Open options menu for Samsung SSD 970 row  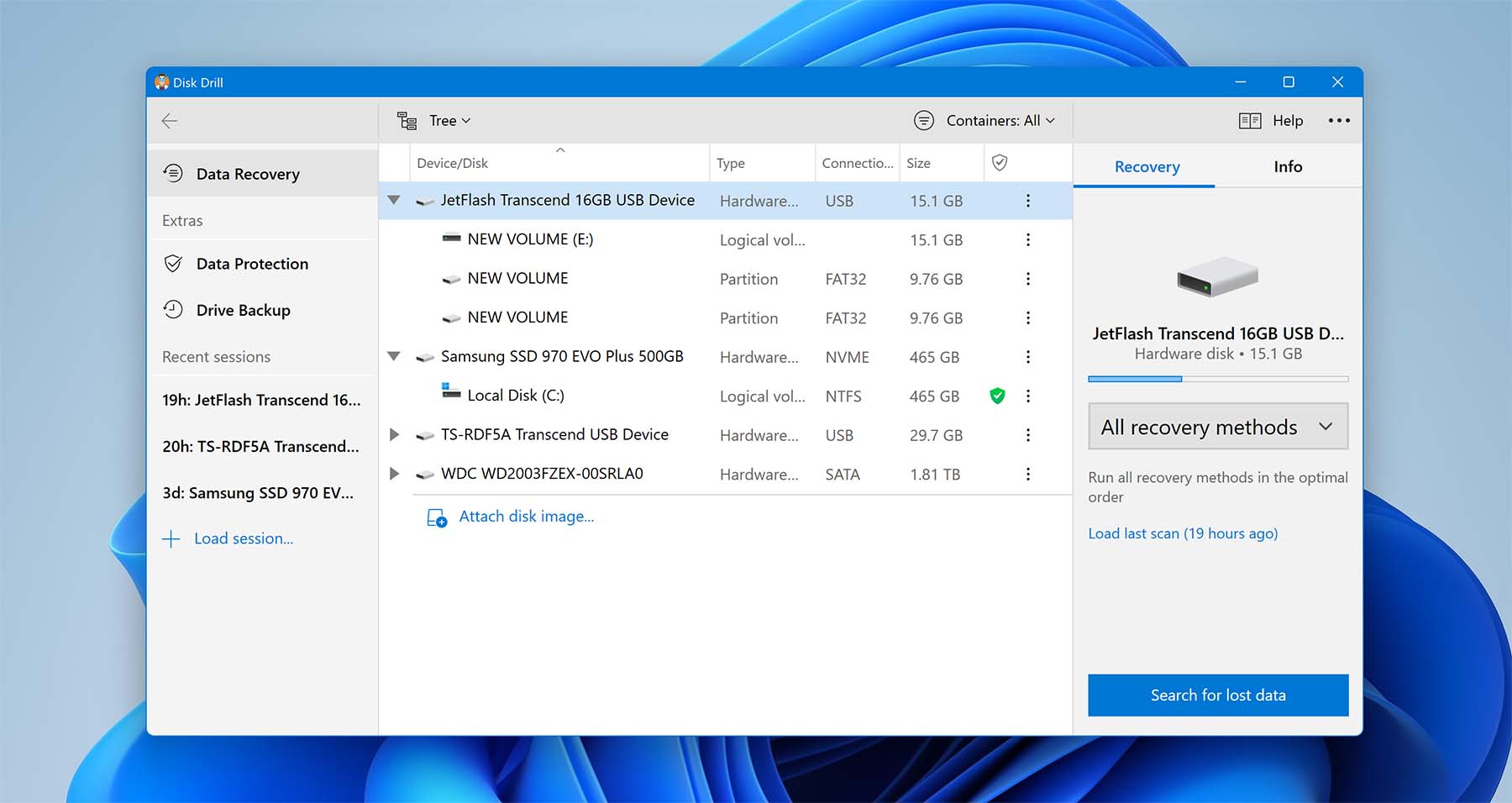tap(1027, 357)
